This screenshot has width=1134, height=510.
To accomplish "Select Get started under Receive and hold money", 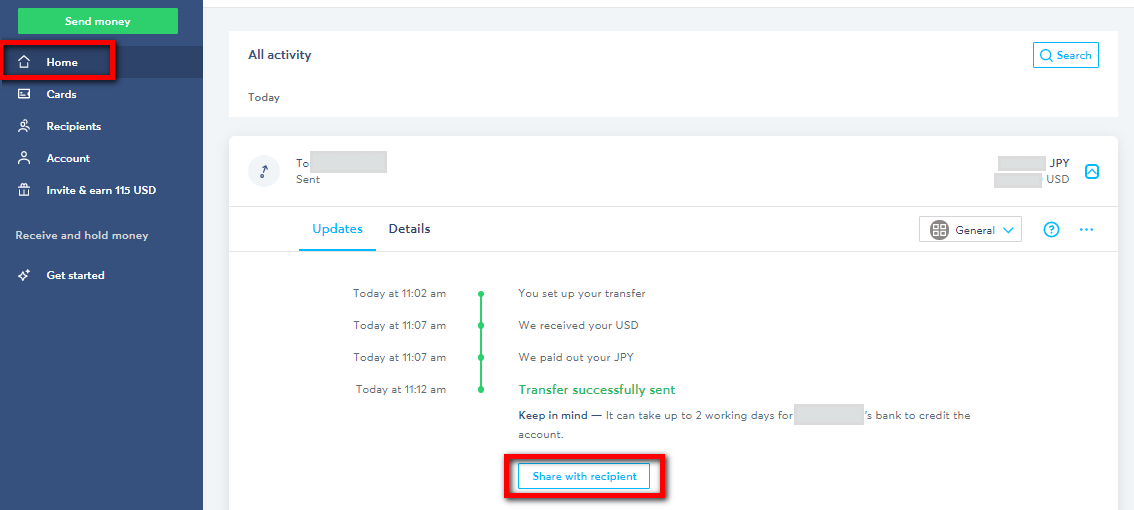I will point(75,275).
